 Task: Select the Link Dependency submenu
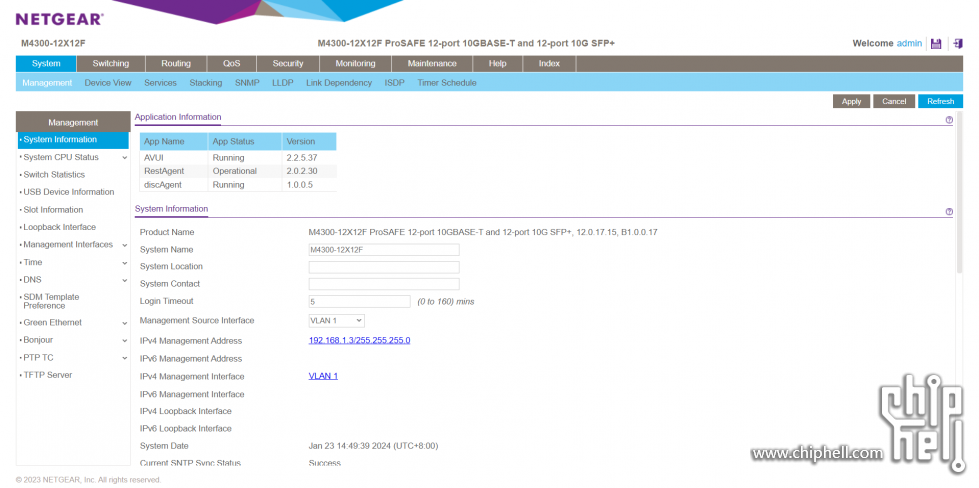pos(339,82)
